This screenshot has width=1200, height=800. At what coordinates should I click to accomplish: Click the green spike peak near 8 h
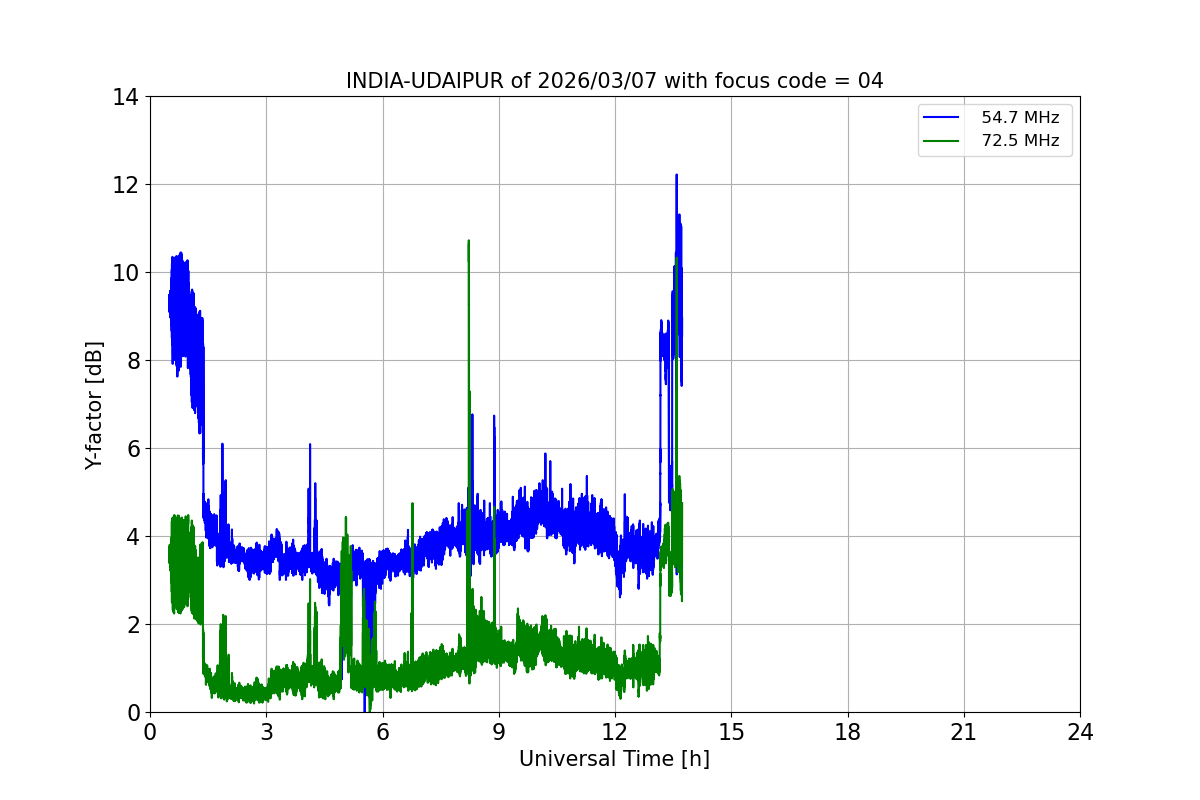pos(468,242)
